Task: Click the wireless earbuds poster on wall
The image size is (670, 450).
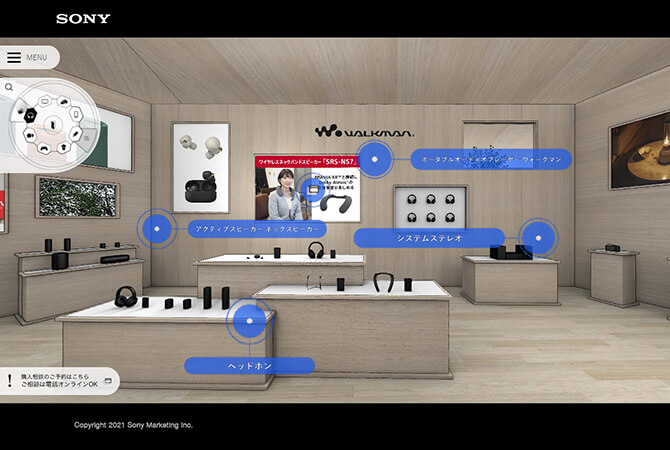Action: [200, 166]
